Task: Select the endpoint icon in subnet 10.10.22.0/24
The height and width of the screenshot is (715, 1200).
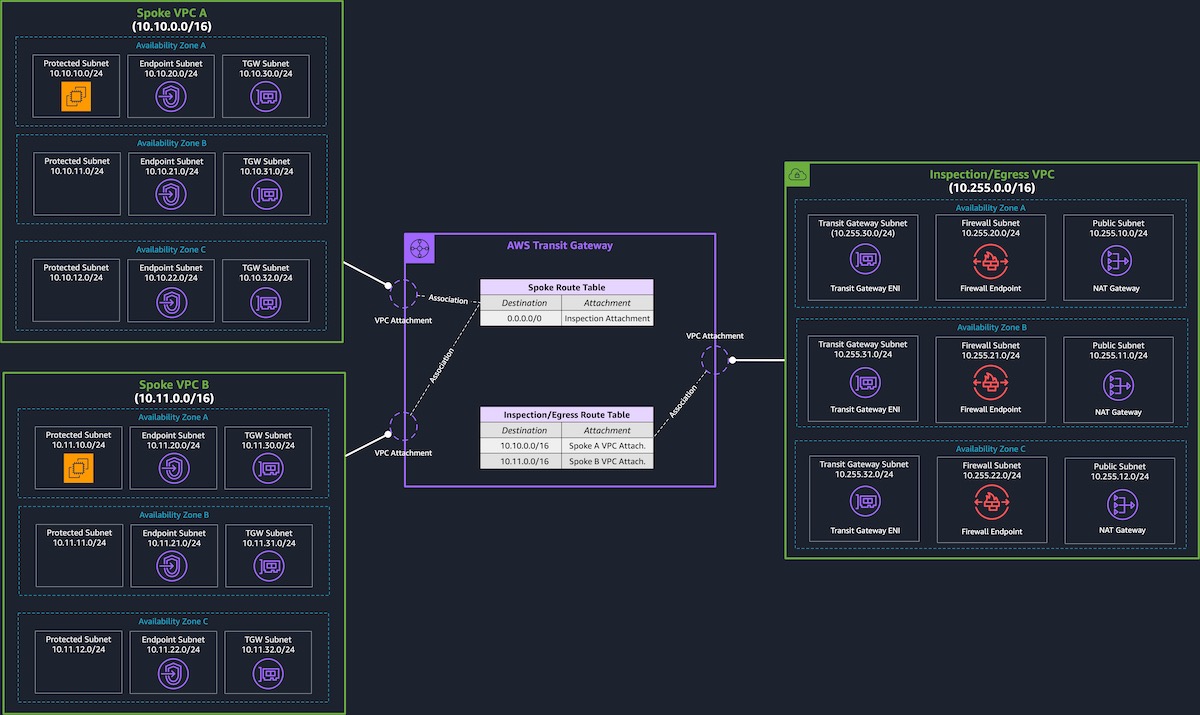Action: (x=171, y=301)
